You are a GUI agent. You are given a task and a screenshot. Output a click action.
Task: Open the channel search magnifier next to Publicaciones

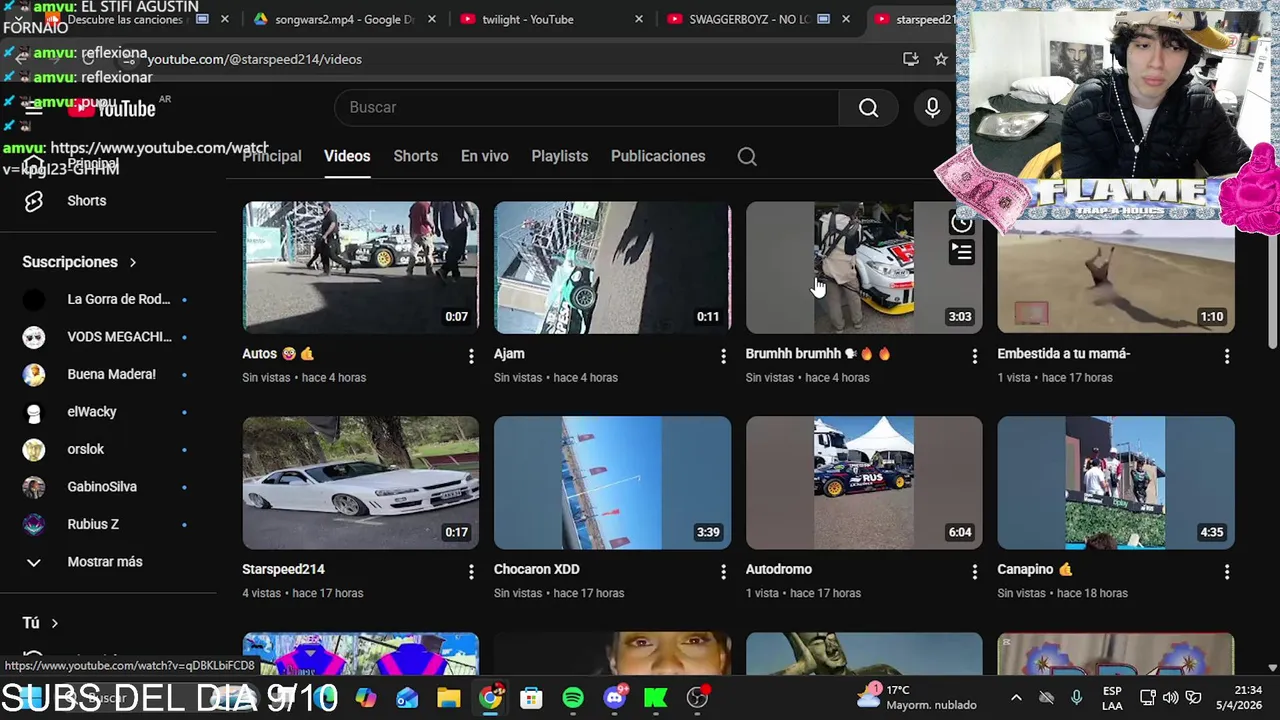[x=747, y=156]
